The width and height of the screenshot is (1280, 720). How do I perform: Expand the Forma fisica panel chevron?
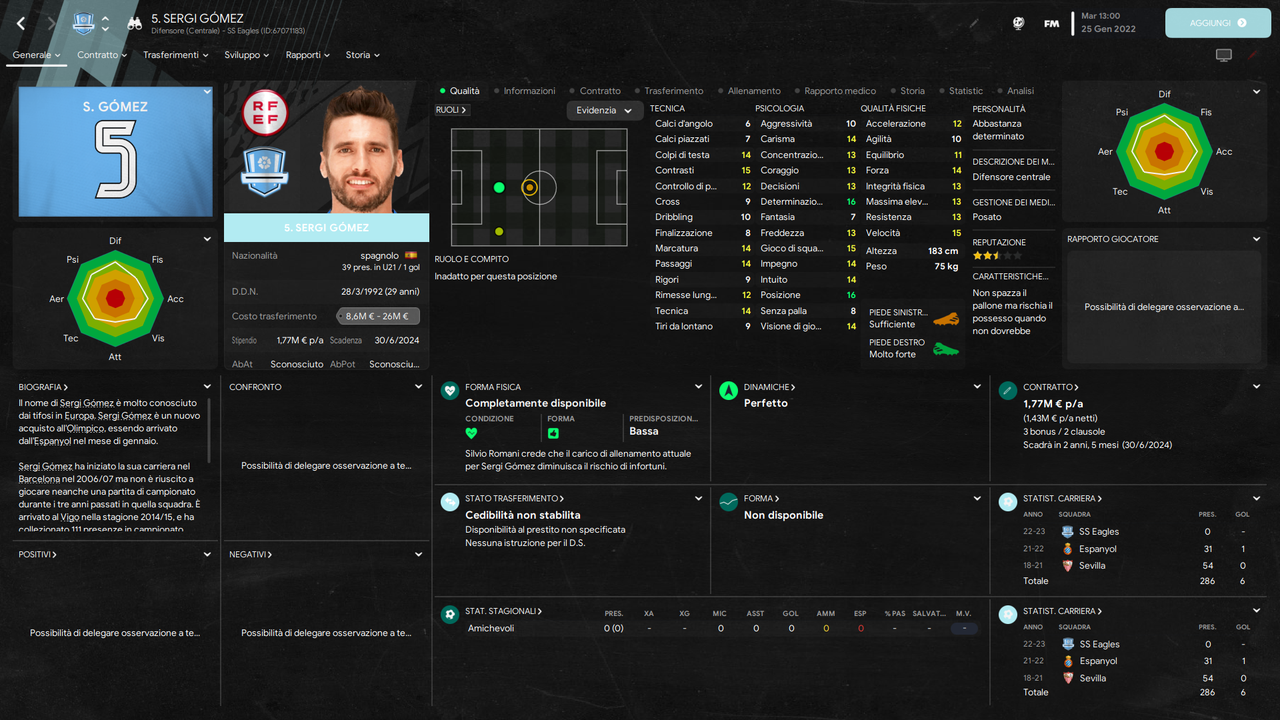pyautogui.click(x=698, y=387)
